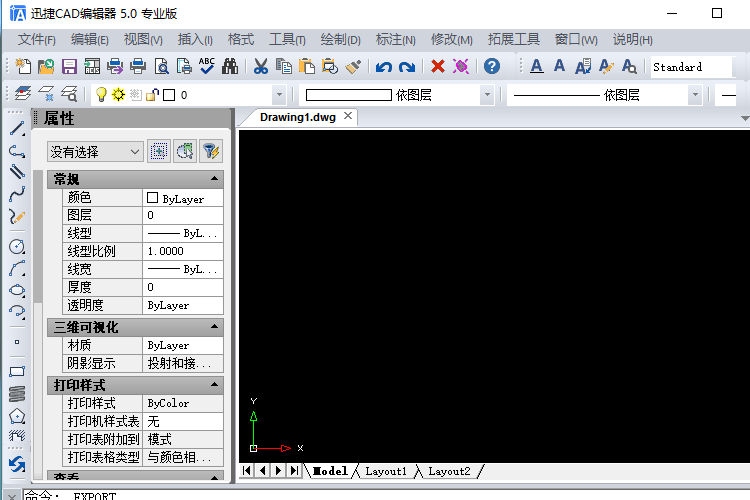Viewport: 750px width, 500px height.
Task: Switch to the Layout1 tab
Action: coord(386,471)
